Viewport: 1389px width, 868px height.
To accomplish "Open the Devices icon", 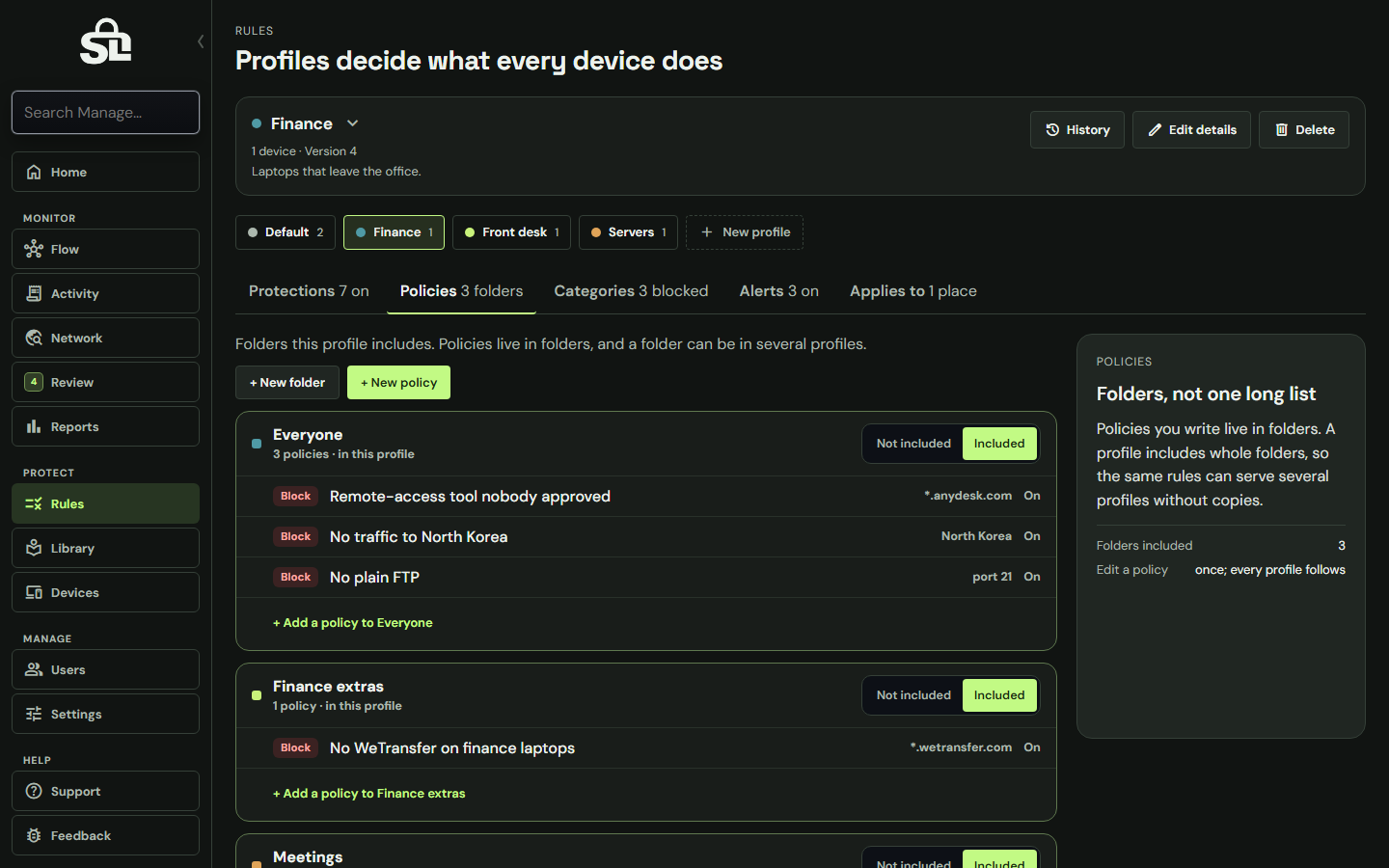I will [x=34, y=592].
